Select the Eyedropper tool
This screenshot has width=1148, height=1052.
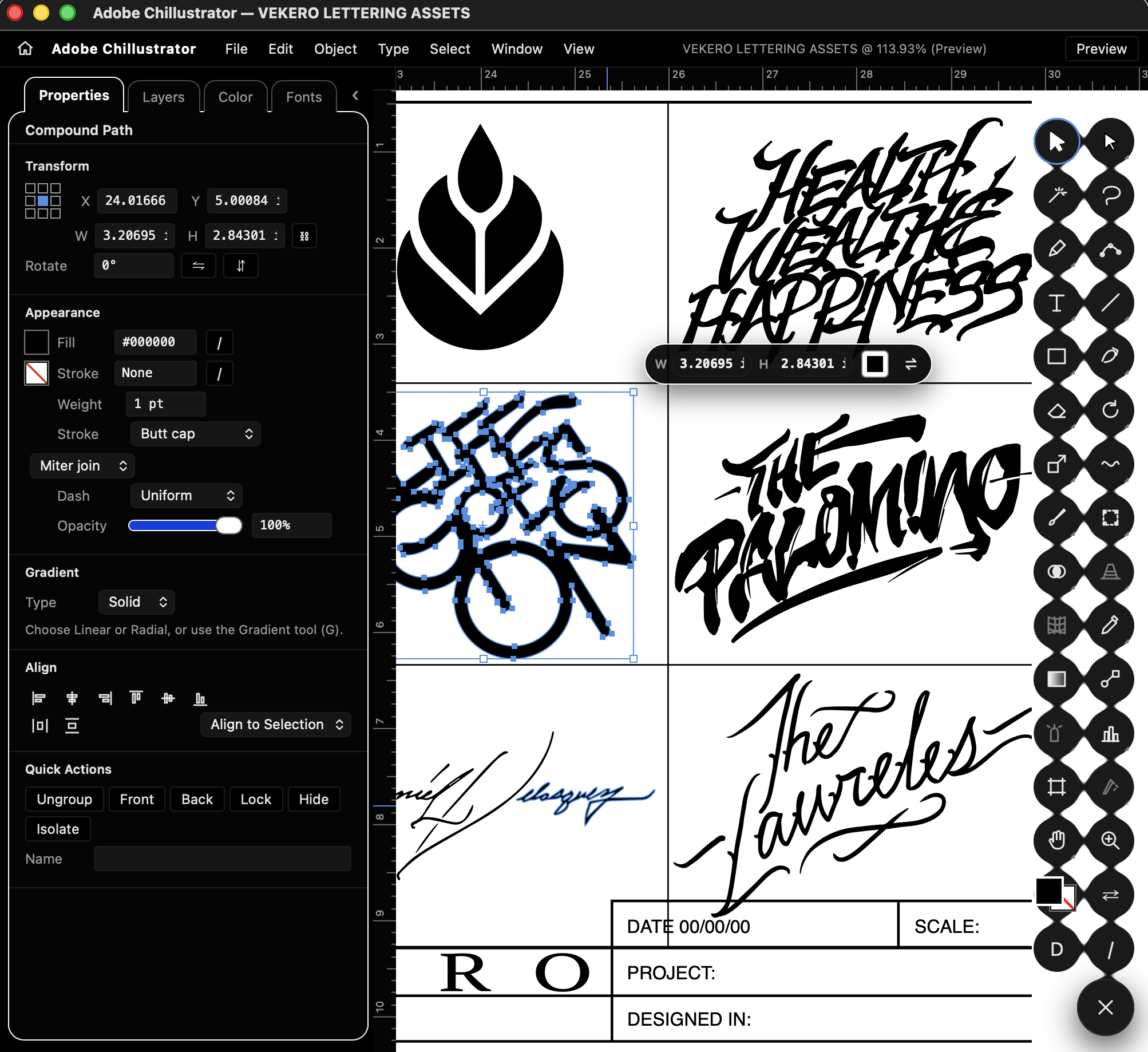[1110, 625]
